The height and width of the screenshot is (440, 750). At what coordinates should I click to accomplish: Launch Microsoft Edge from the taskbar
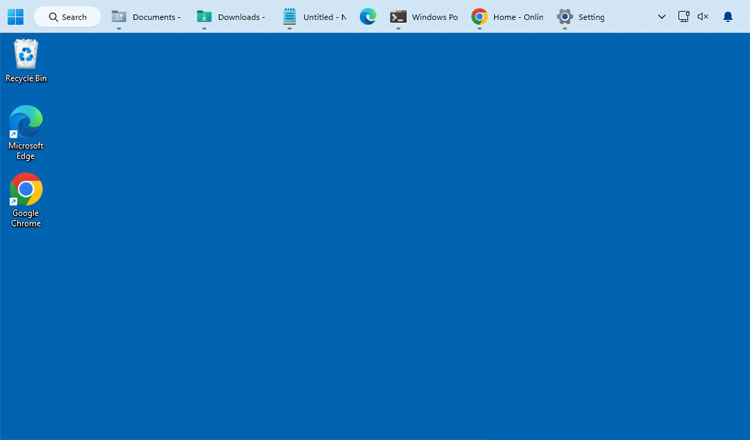(x=368, y=17)
